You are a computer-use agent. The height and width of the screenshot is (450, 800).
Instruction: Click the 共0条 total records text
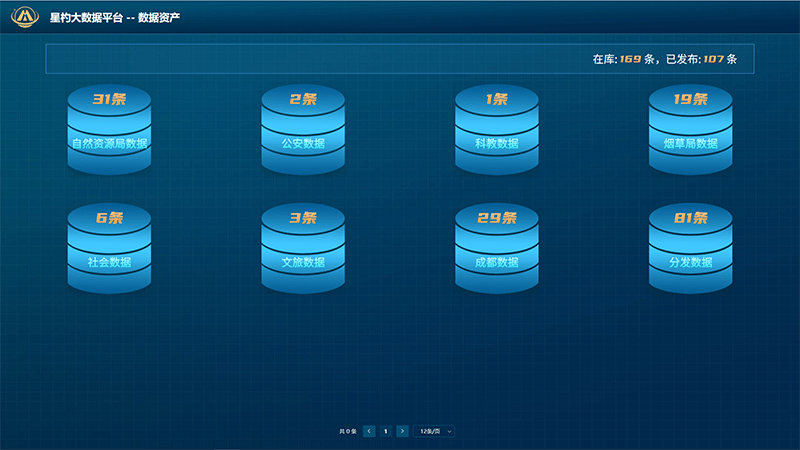point(348,431)
